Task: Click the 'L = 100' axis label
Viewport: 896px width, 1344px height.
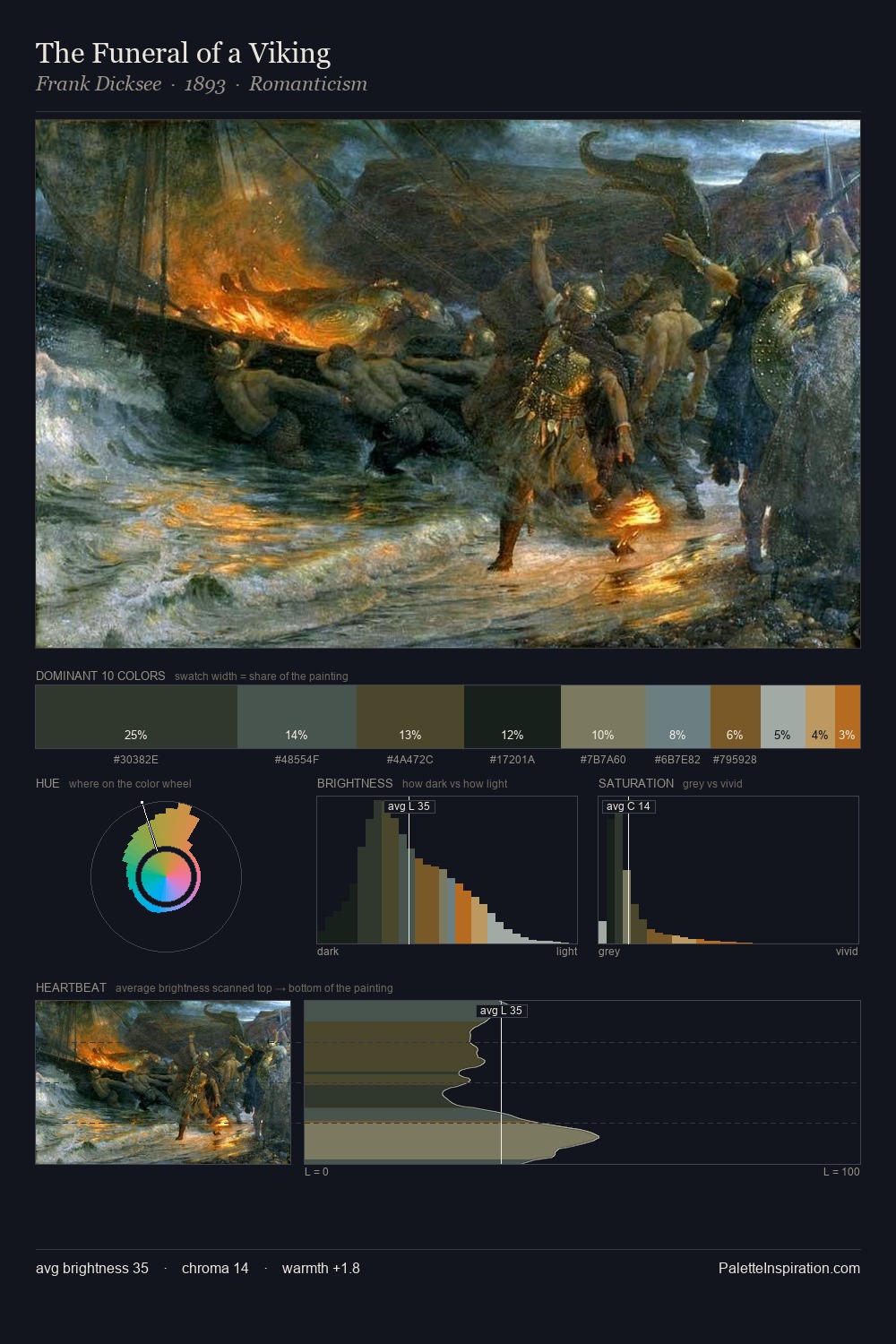Action: click(x=841, y=1172)
